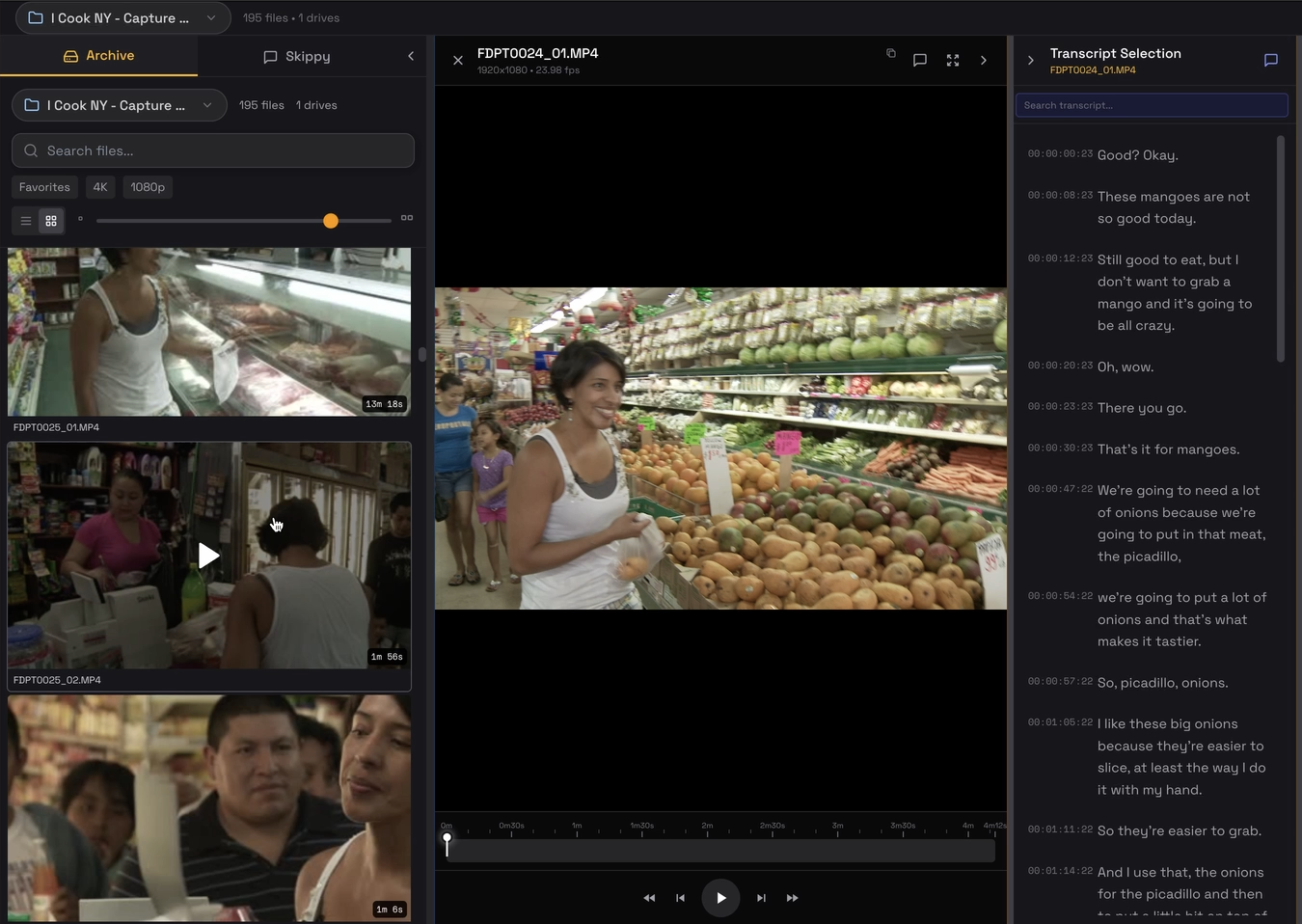Screen dimensions: 1302x924
Task: Select the Archive tab
Action: click(x=97, y=55)
